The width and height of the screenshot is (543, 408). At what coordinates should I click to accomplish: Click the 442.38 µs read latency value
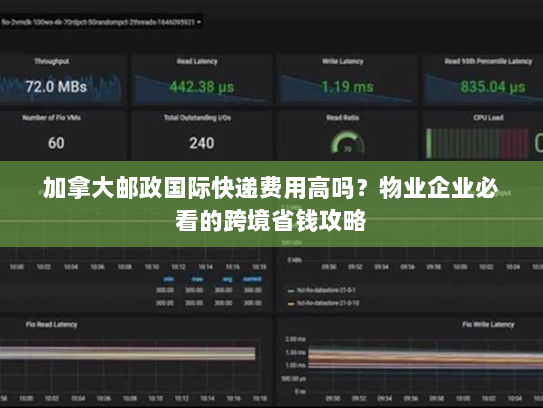[x=202, y=86]
